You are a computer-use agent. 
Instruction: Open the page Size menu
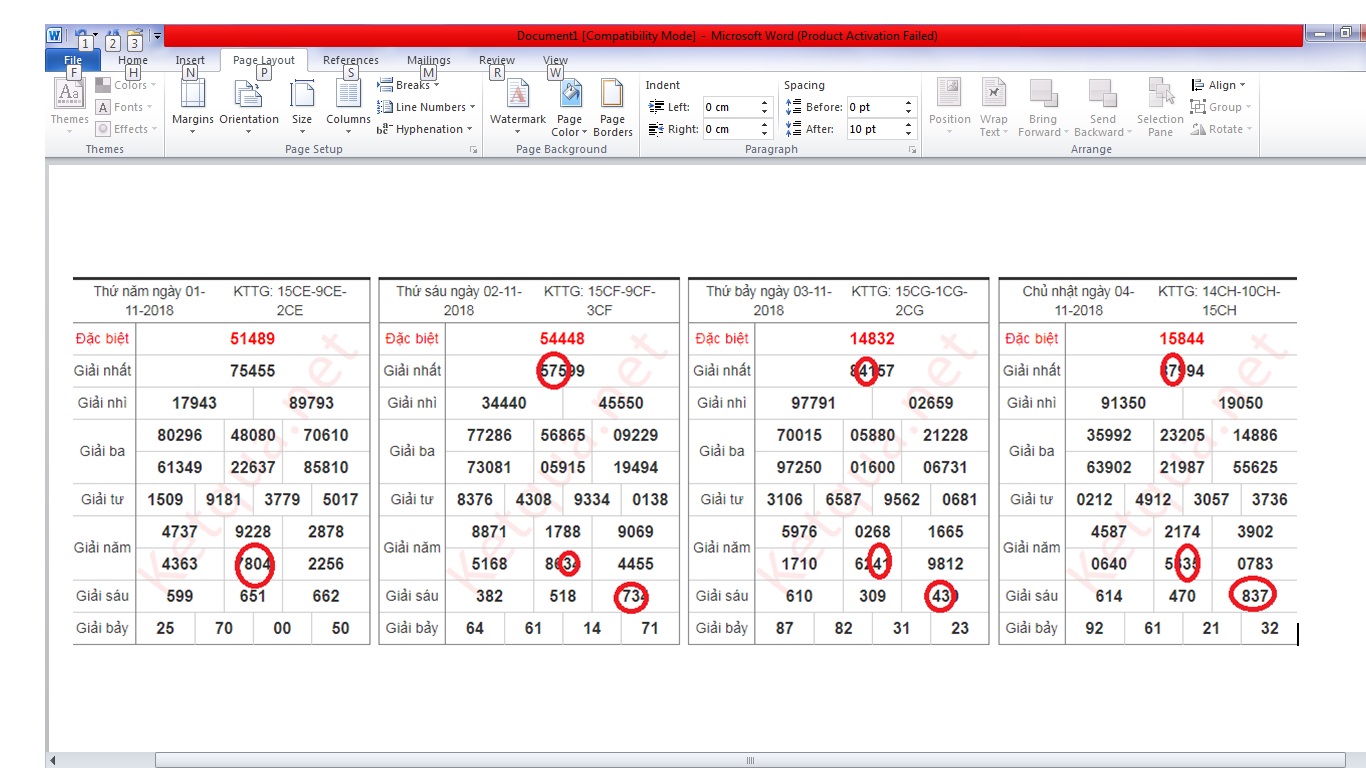302,103
